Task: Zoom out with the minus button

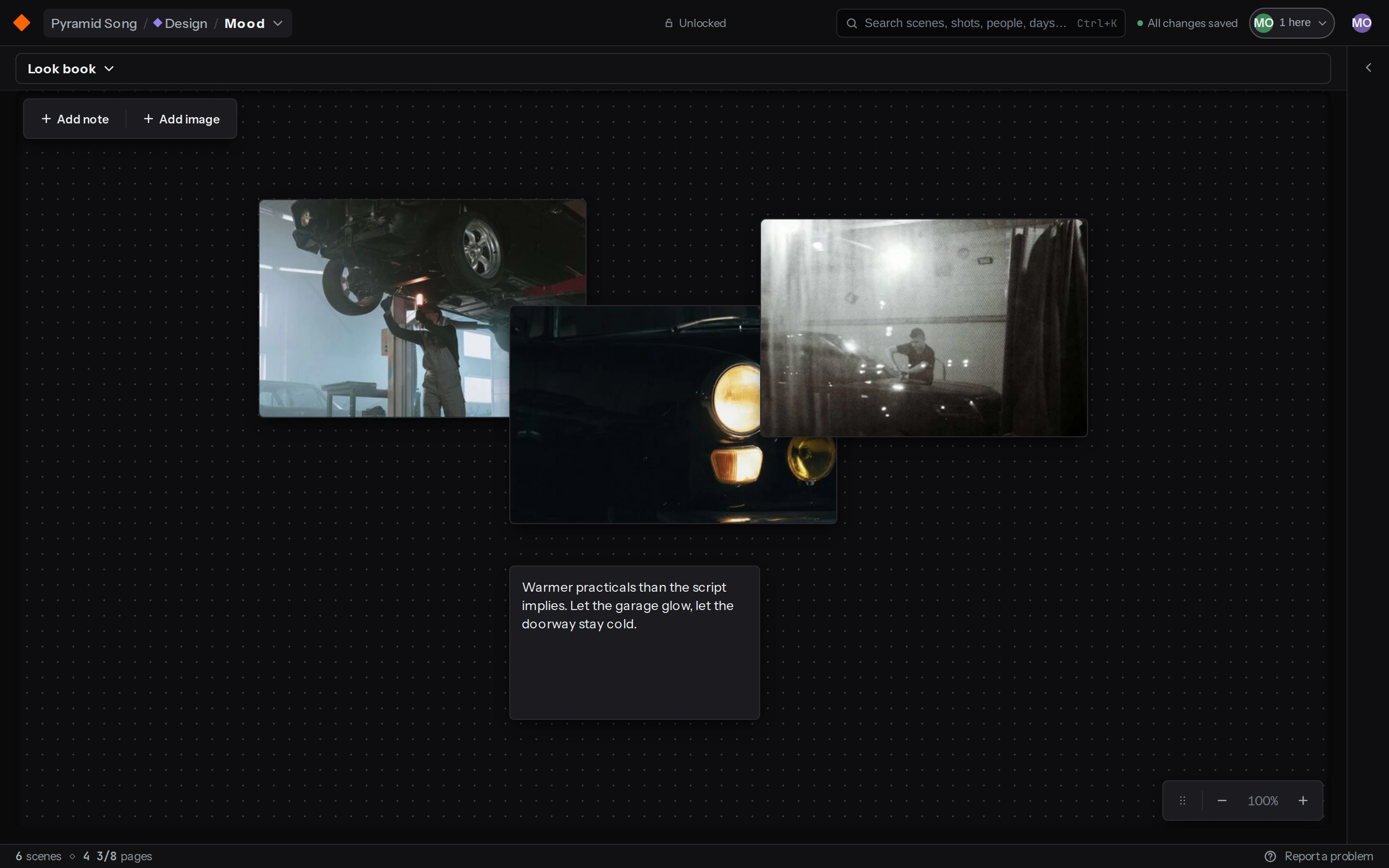Action: coord(1222,800)
